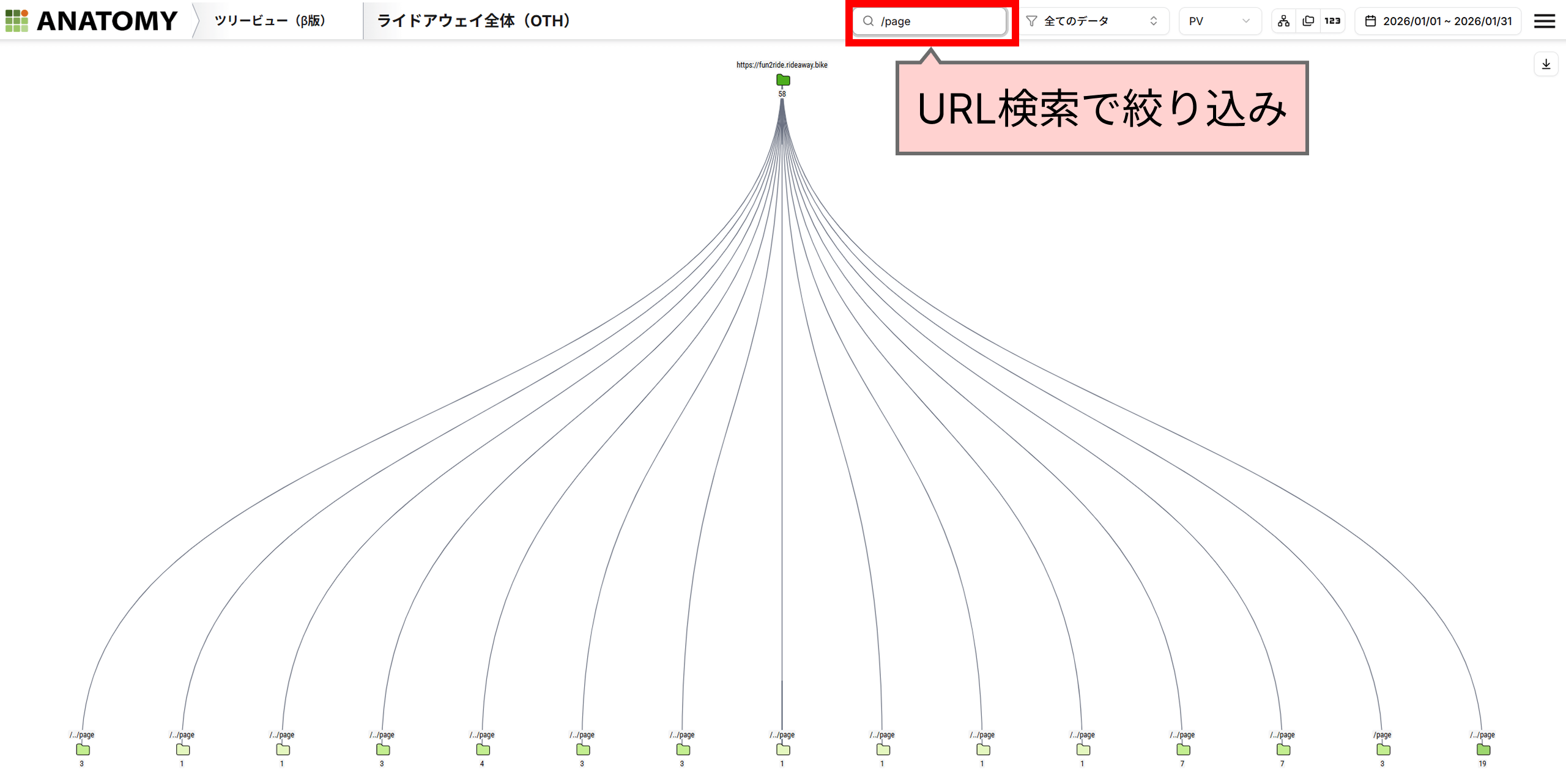The height and width of the screenshot is (784, 1566).
Task: Toggle the tree hierarchy view icon
Action: click(1283, 21)
